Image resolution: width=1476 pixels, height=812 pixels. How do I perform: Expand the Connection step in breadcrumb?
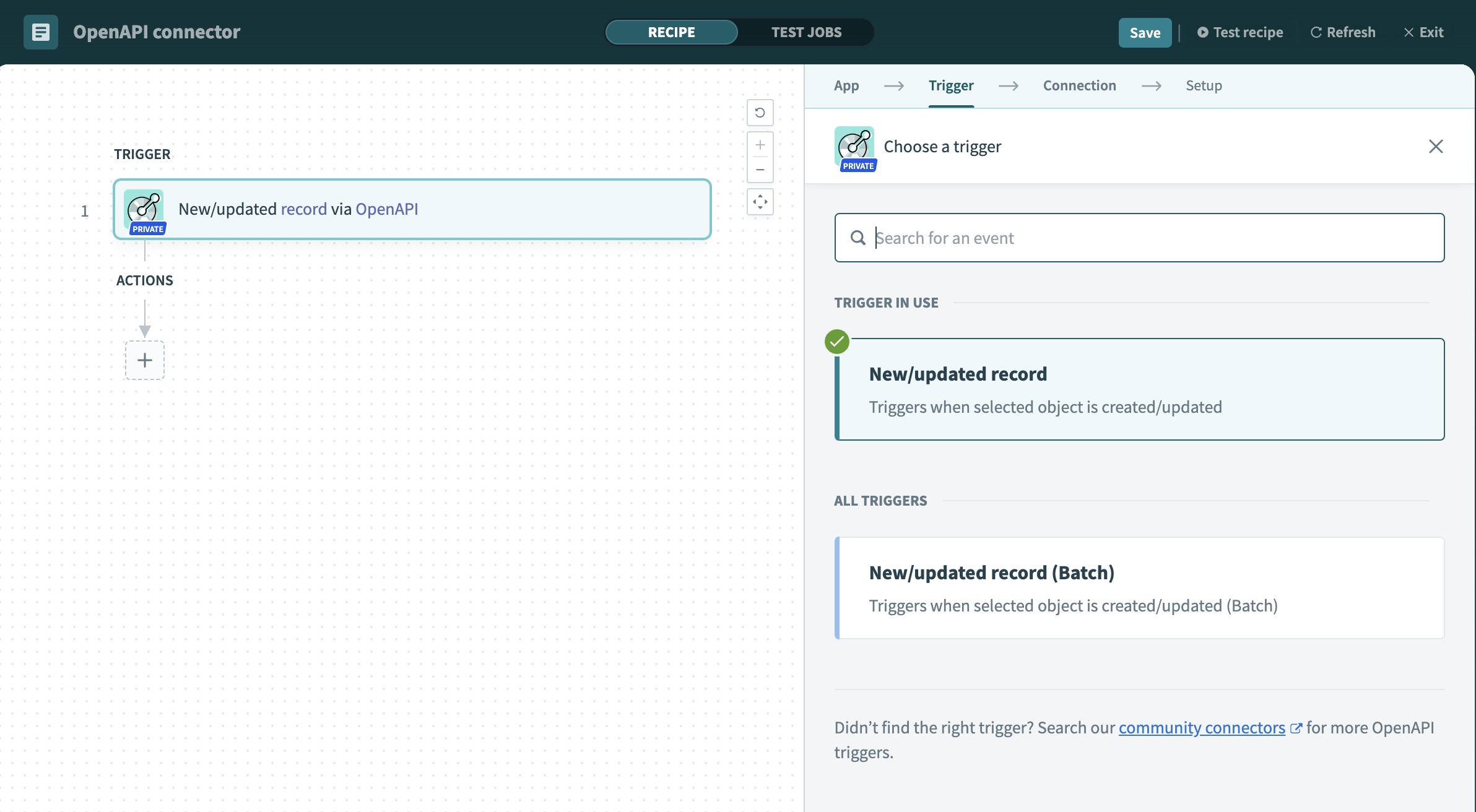[1079, 85]
